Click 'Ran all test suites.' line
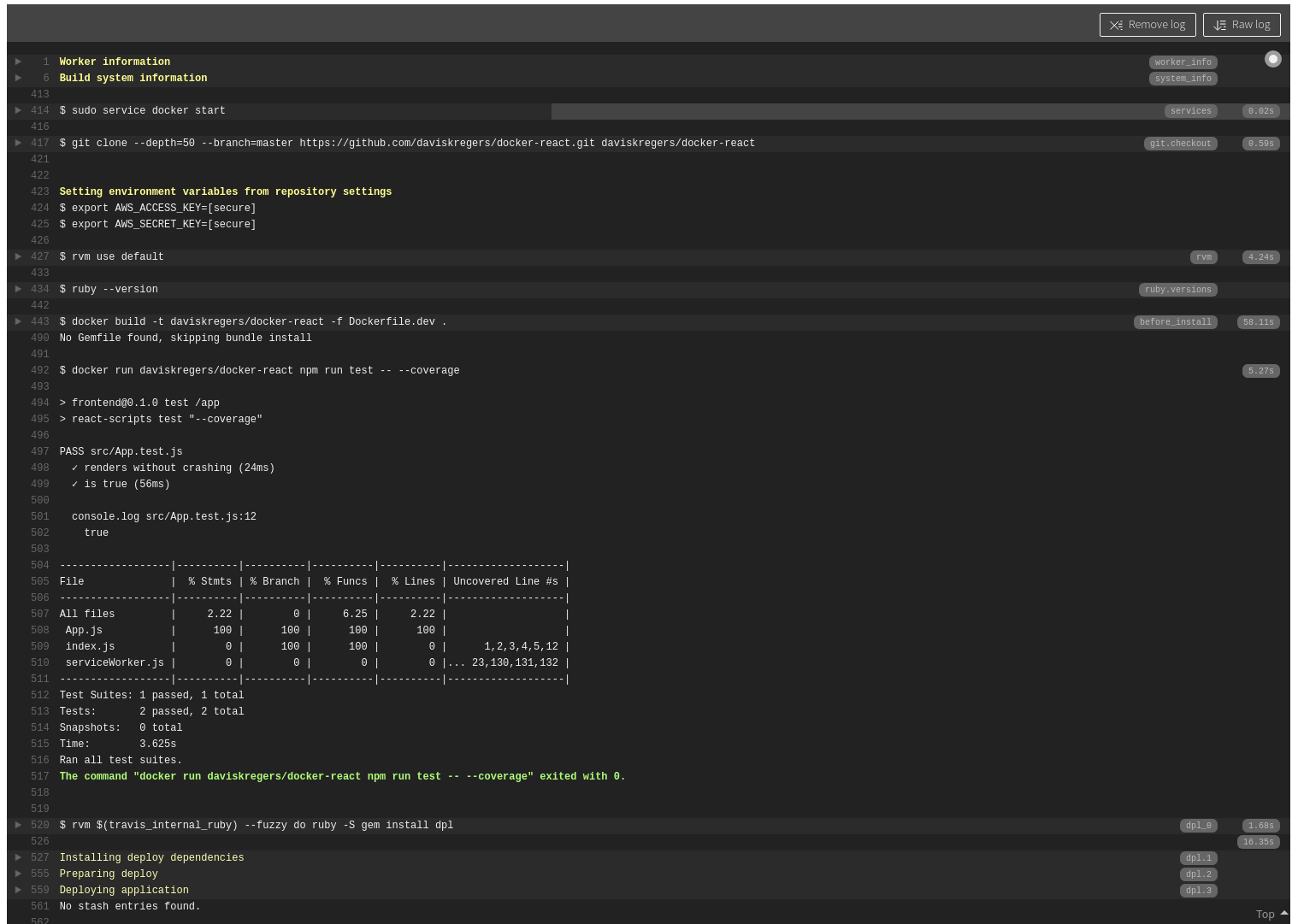Screen dimensions: 1298x924 121,760
